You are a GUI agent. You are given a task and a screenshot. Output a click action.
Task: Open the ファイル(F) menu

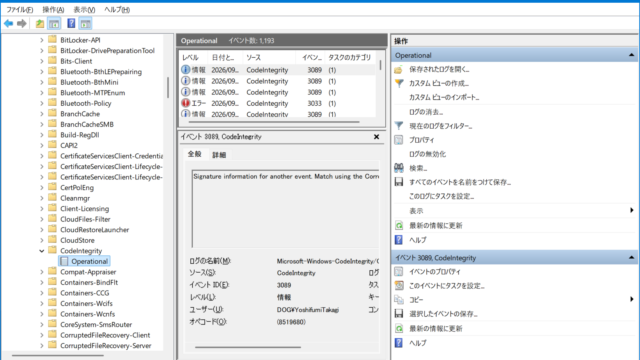pos(20,9)
